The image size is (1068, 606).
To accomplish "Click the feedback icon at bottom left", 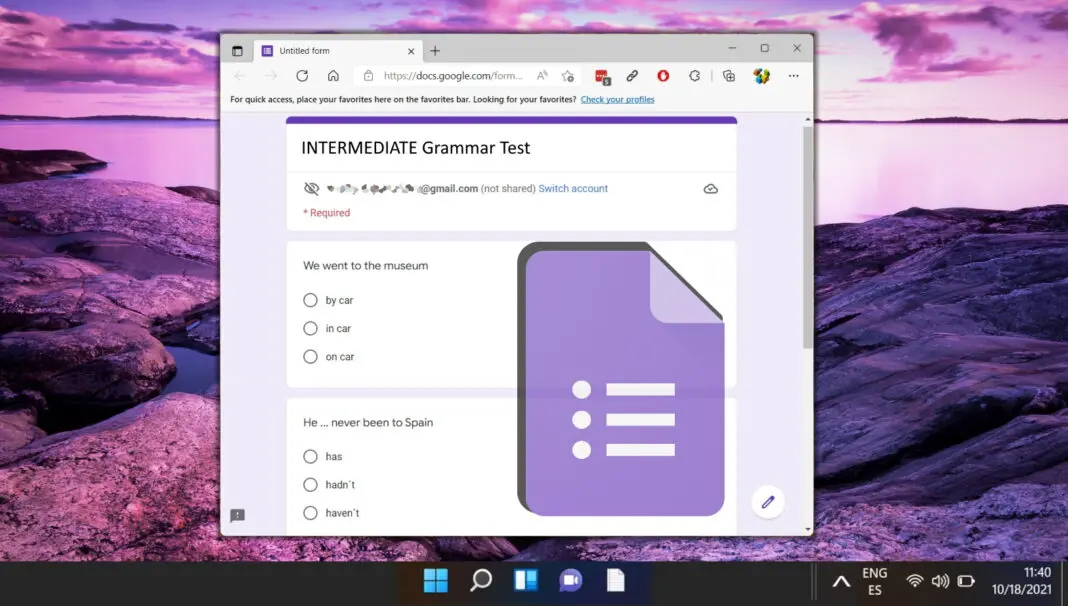I will (237, 516).
